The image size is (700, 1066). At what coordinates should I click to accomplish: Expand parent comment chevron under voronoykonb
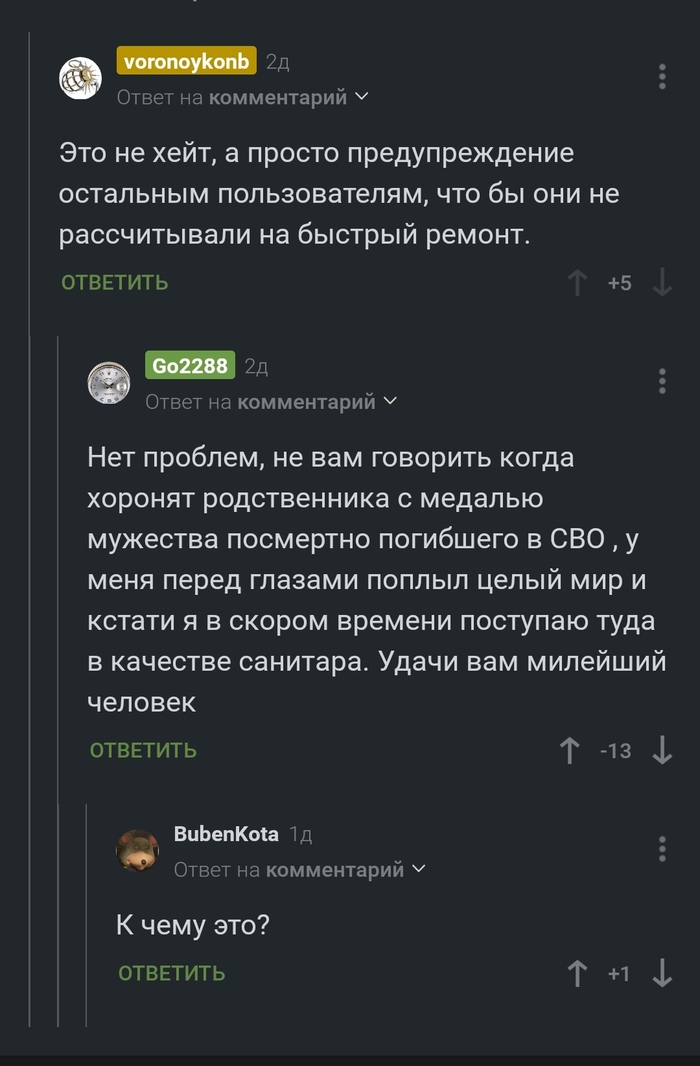(362, 97)
